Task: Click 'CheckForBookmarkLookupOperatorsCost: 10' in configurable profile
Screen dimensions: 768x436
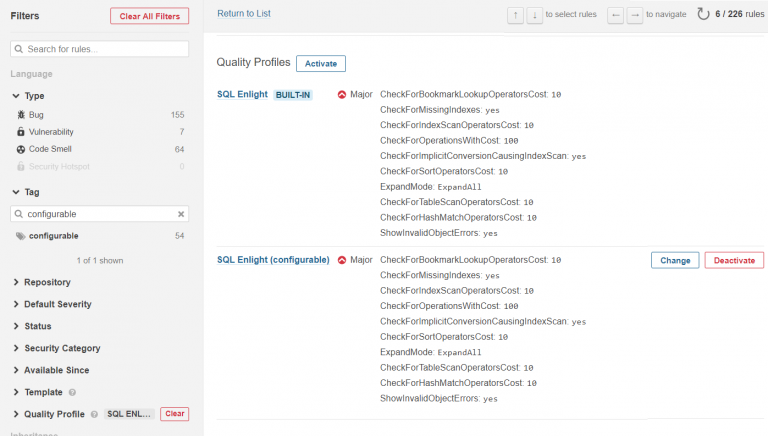Action: (x=471, y=260)
